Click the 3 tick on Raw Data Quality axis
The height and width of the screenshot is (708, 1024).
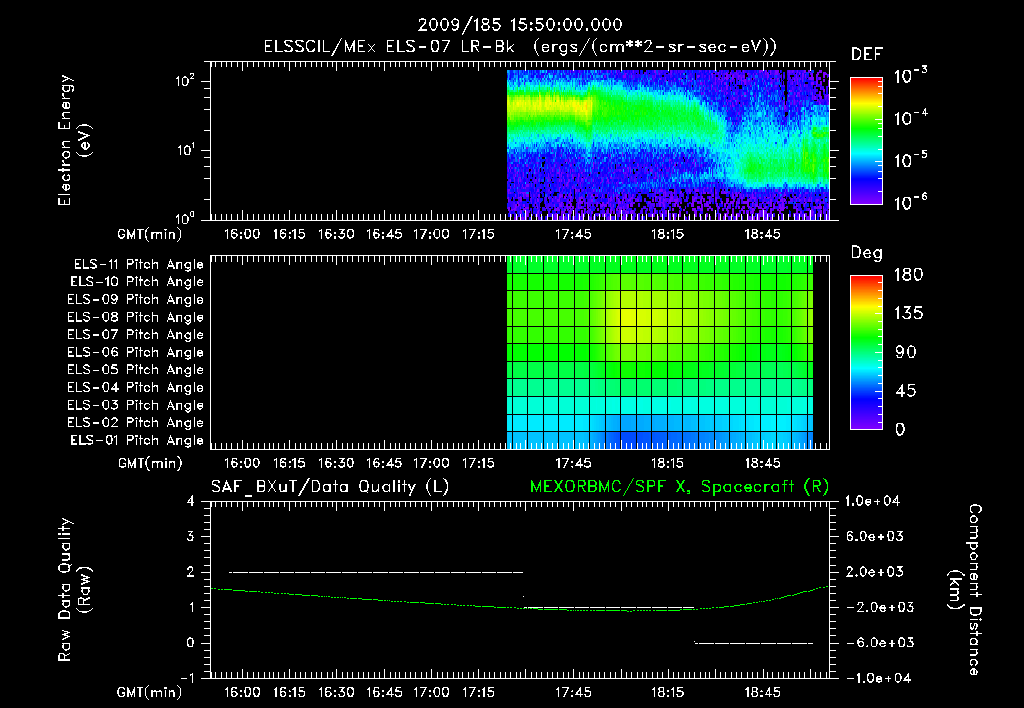[x=190, y=536]
